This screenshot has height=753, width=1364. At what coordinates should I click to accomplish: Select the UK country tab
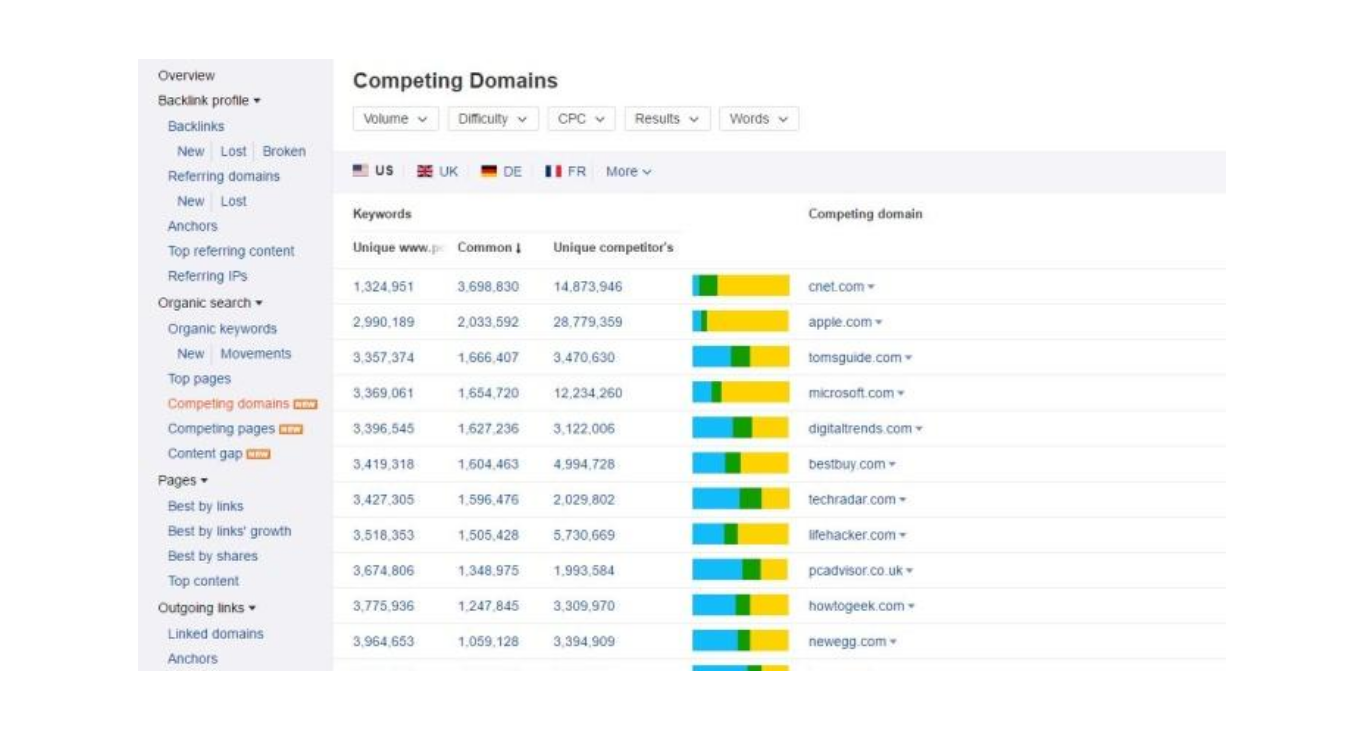tap(437, 171)
